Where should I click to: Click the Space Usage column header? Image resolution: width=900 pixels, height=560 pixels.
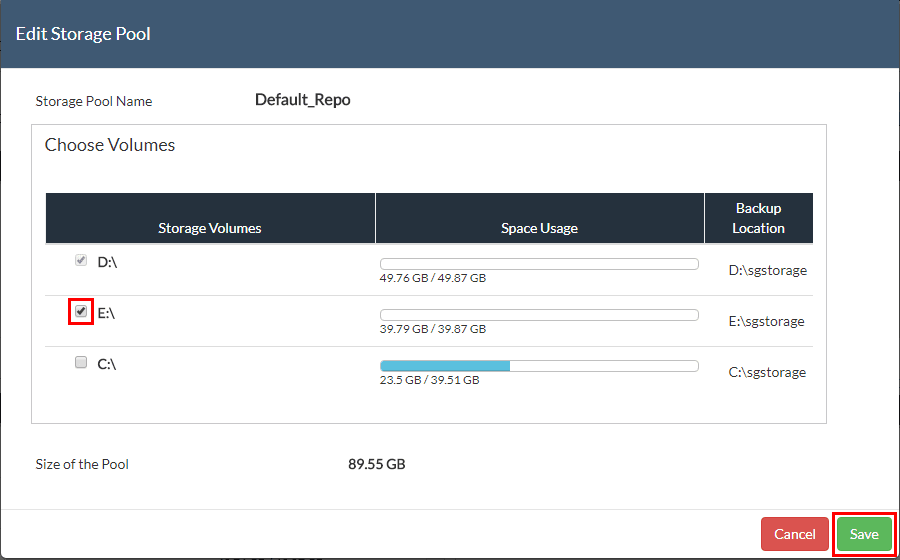(x=539, y=228)
